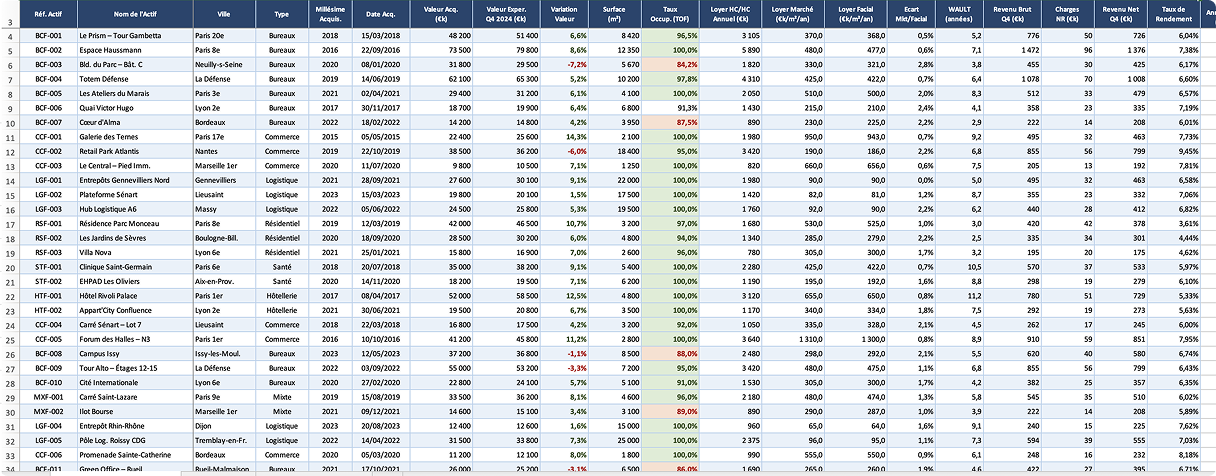Screen dimensions: 1216x476
Task: Select the 'Galerie des Ternes' cell
Action: 134,136
